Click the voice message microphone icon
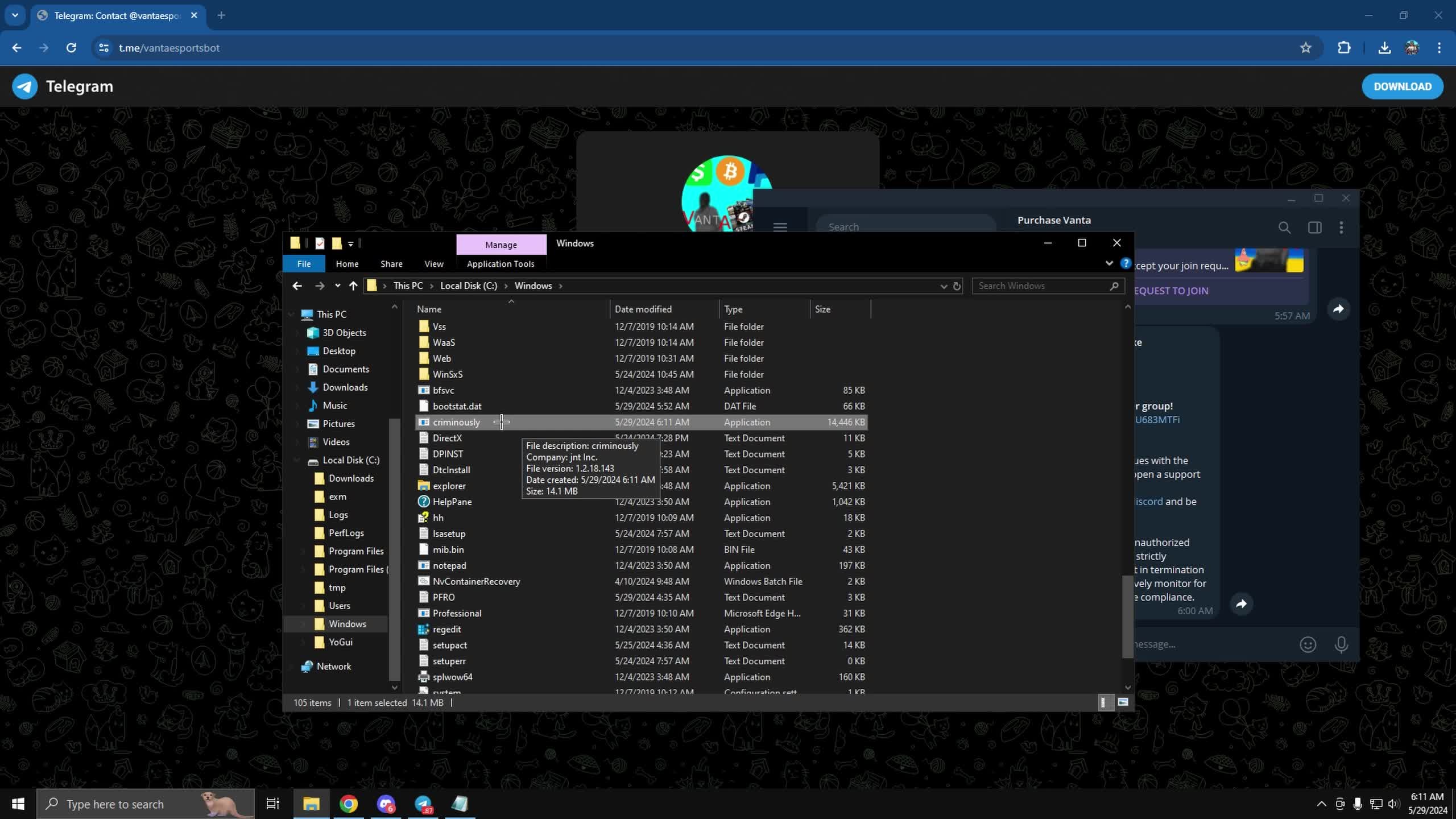 click(1341, 644)
